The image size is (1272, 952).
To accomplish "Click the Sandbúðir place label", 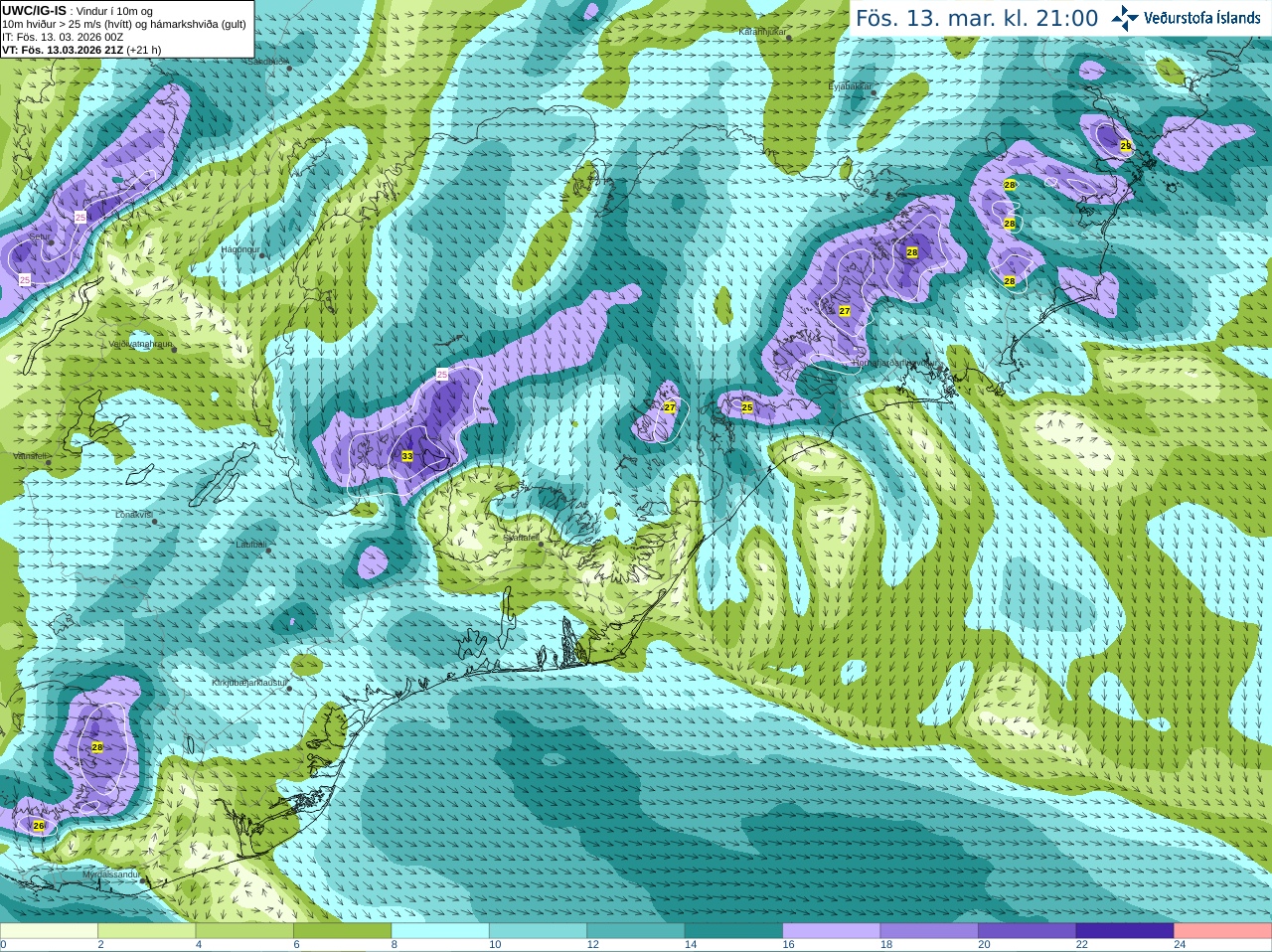I will (x=266, y=61).
